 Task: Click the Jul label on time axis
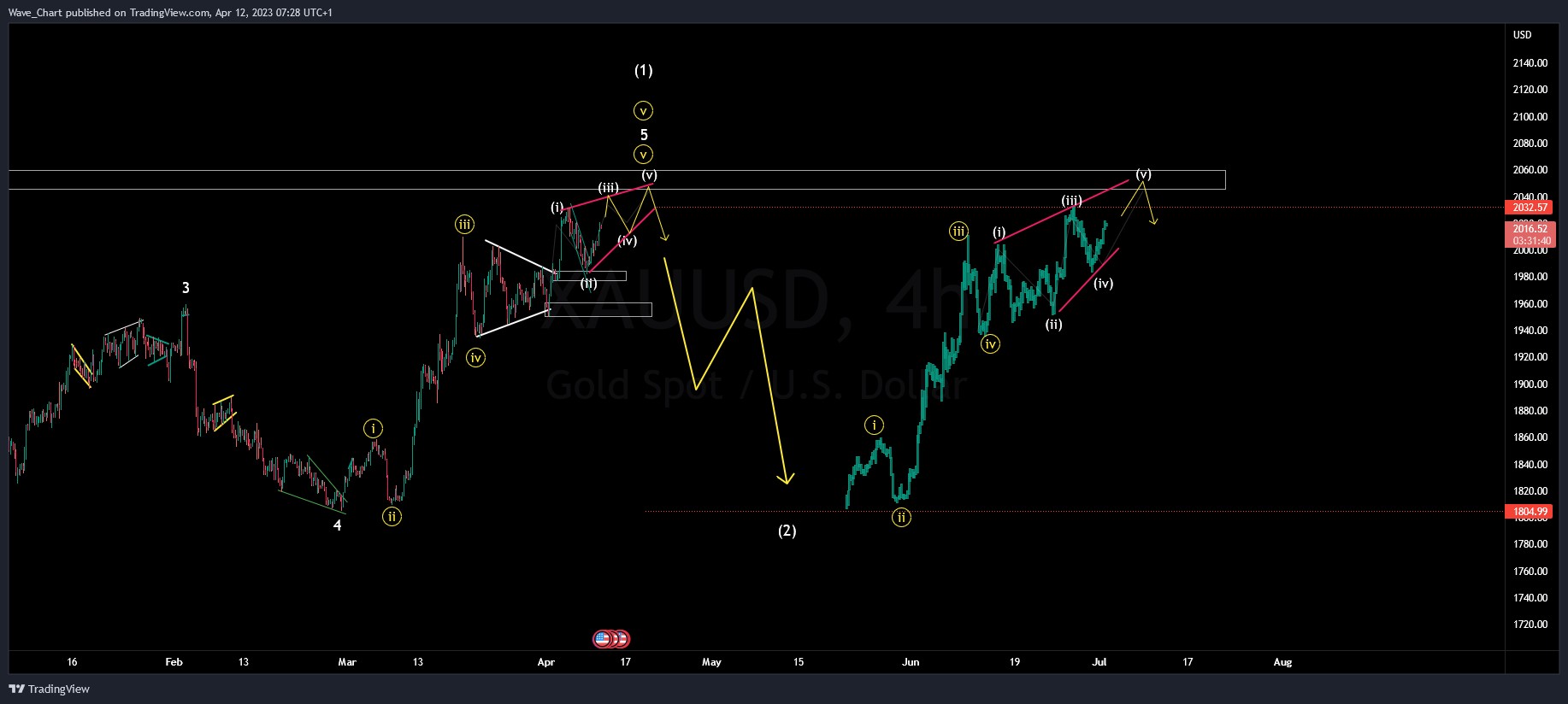coord(1099,662)
